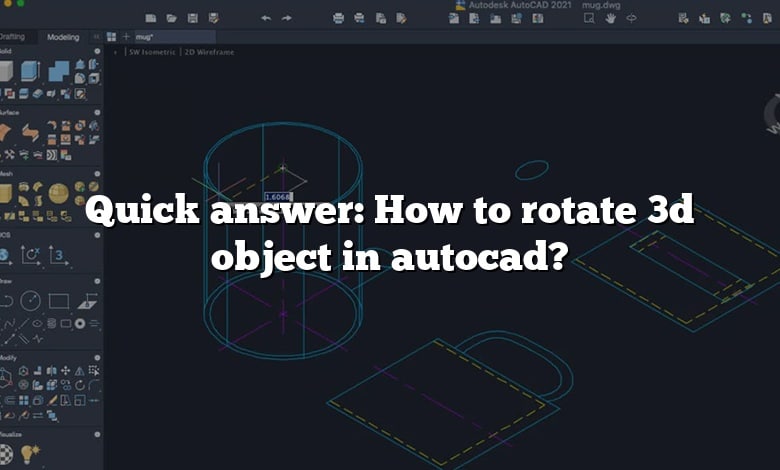Click the Print icon in top toolbar

(338, 18)
